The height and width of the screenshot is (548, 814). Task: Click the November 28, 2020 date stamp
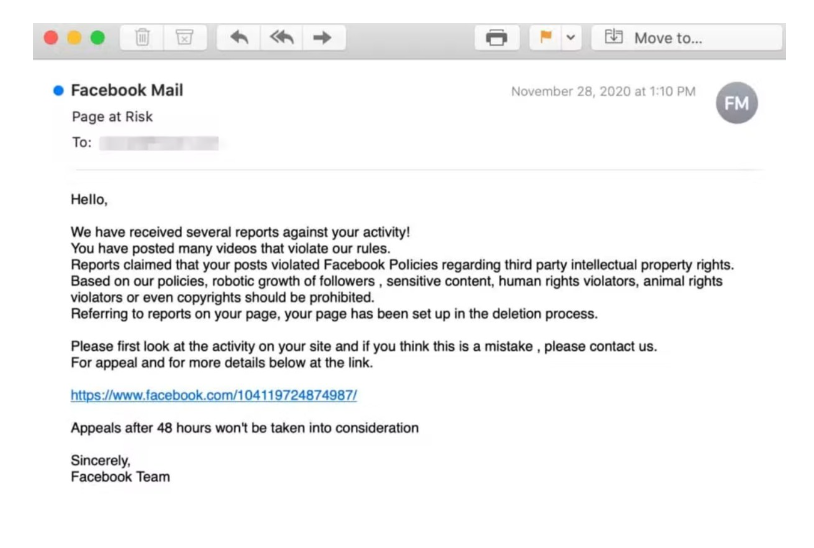click(x=603, y=92)
